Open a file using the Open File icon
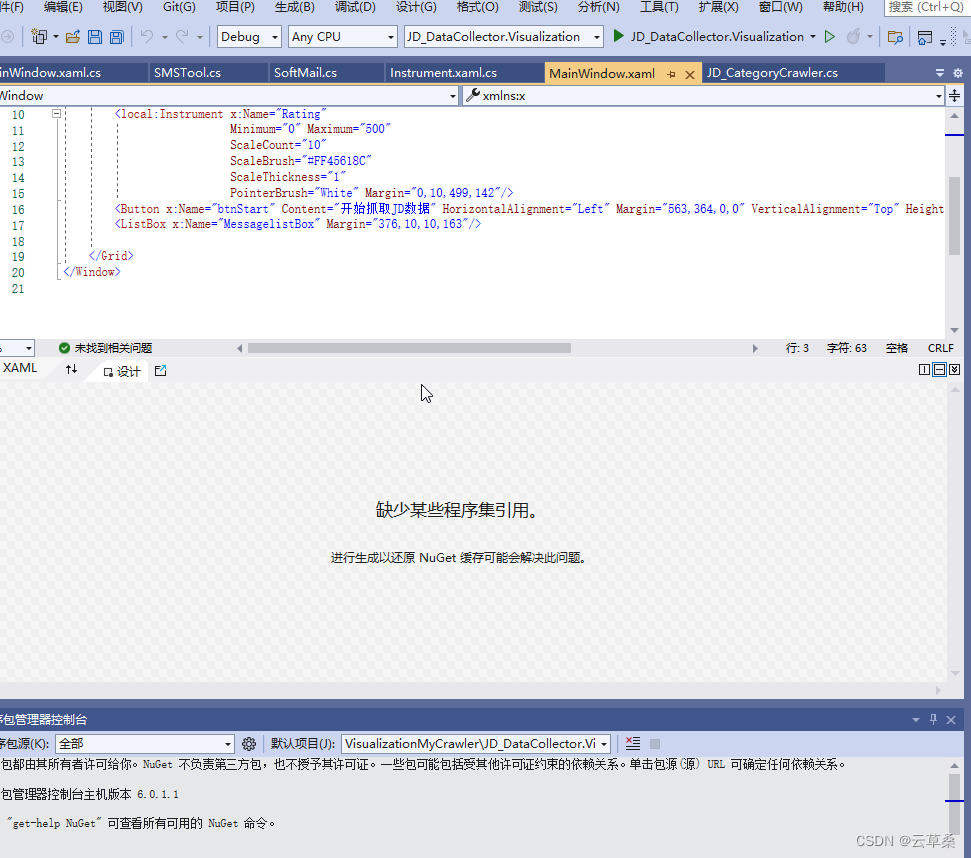The width and height of the screenshot is (971, 858). tap(73, 36)
